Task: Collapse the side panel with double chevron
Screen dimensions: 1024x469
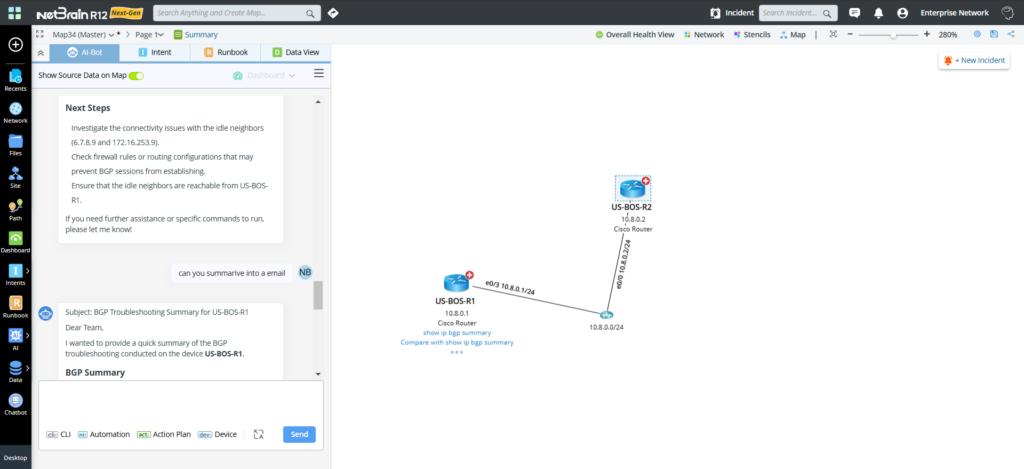Action: 39,54
